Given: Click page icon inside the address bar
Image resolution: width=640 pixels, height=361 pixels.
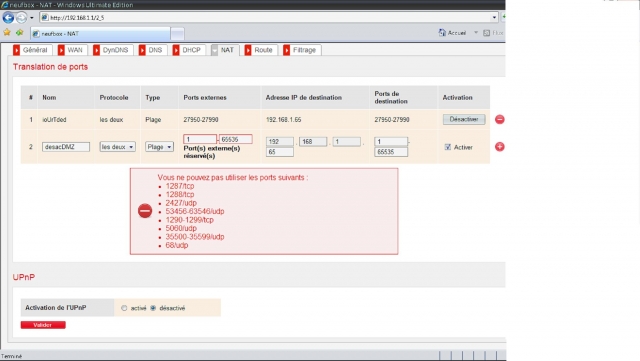Looking at the screenshot, I should tap(45, 18).
